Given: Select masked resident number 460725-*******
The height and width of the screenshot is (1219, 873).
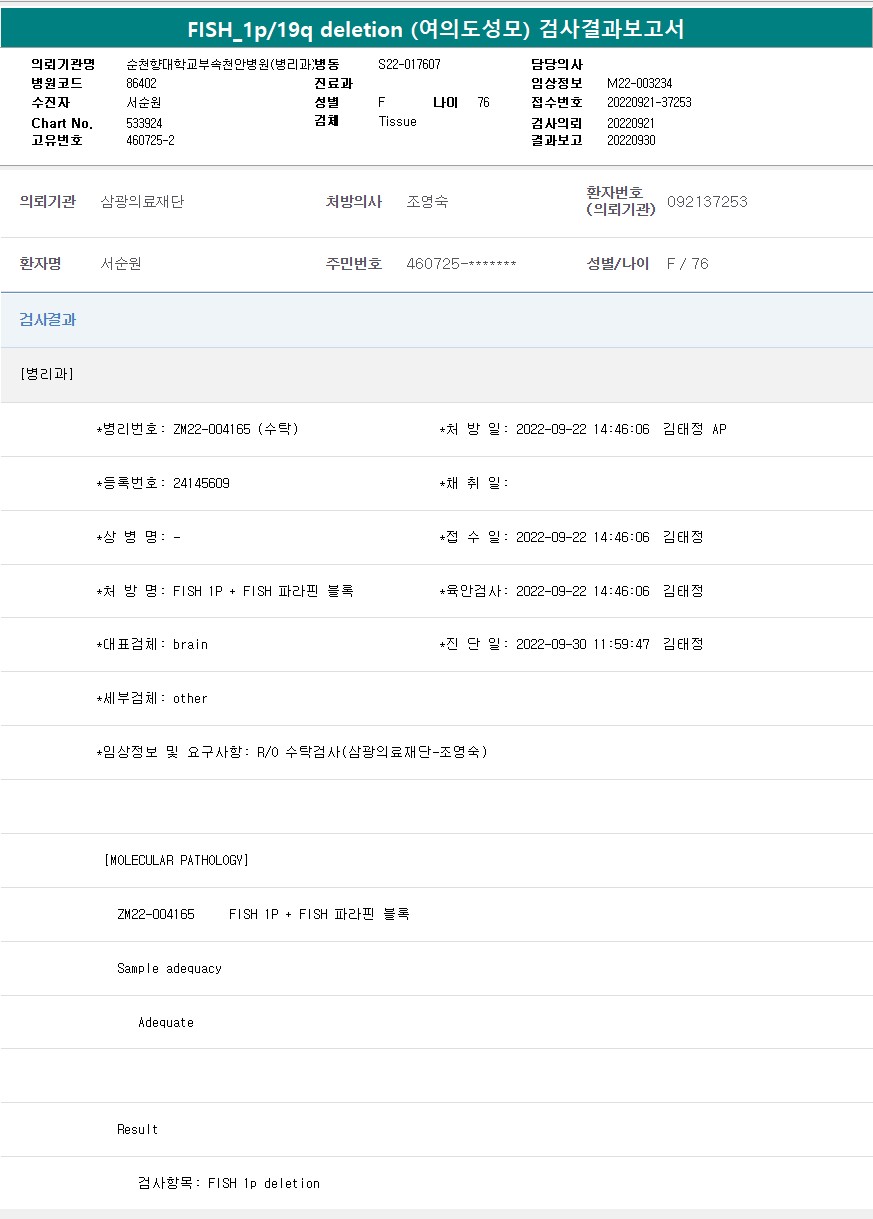Looking at the screenshot, I should point(461,264).
